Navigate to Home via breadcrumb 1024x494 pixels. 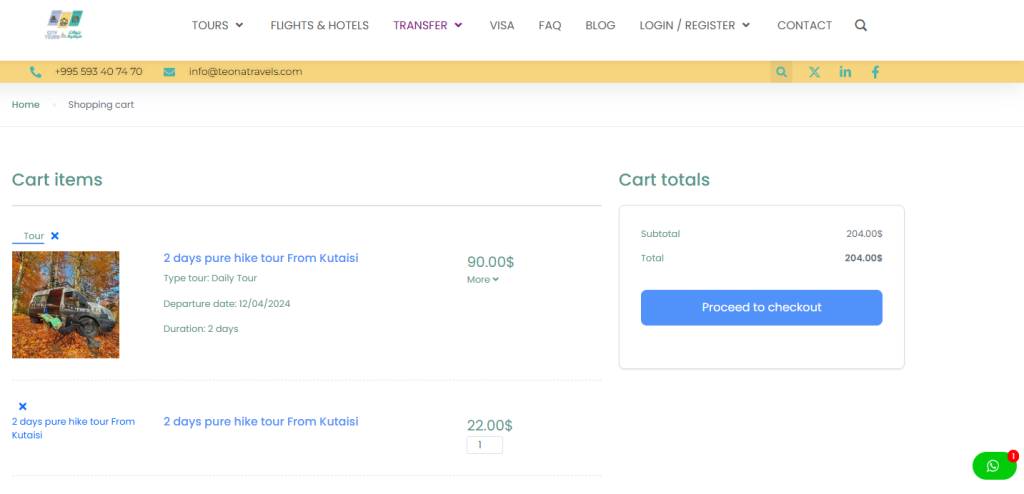pos(26,104)
